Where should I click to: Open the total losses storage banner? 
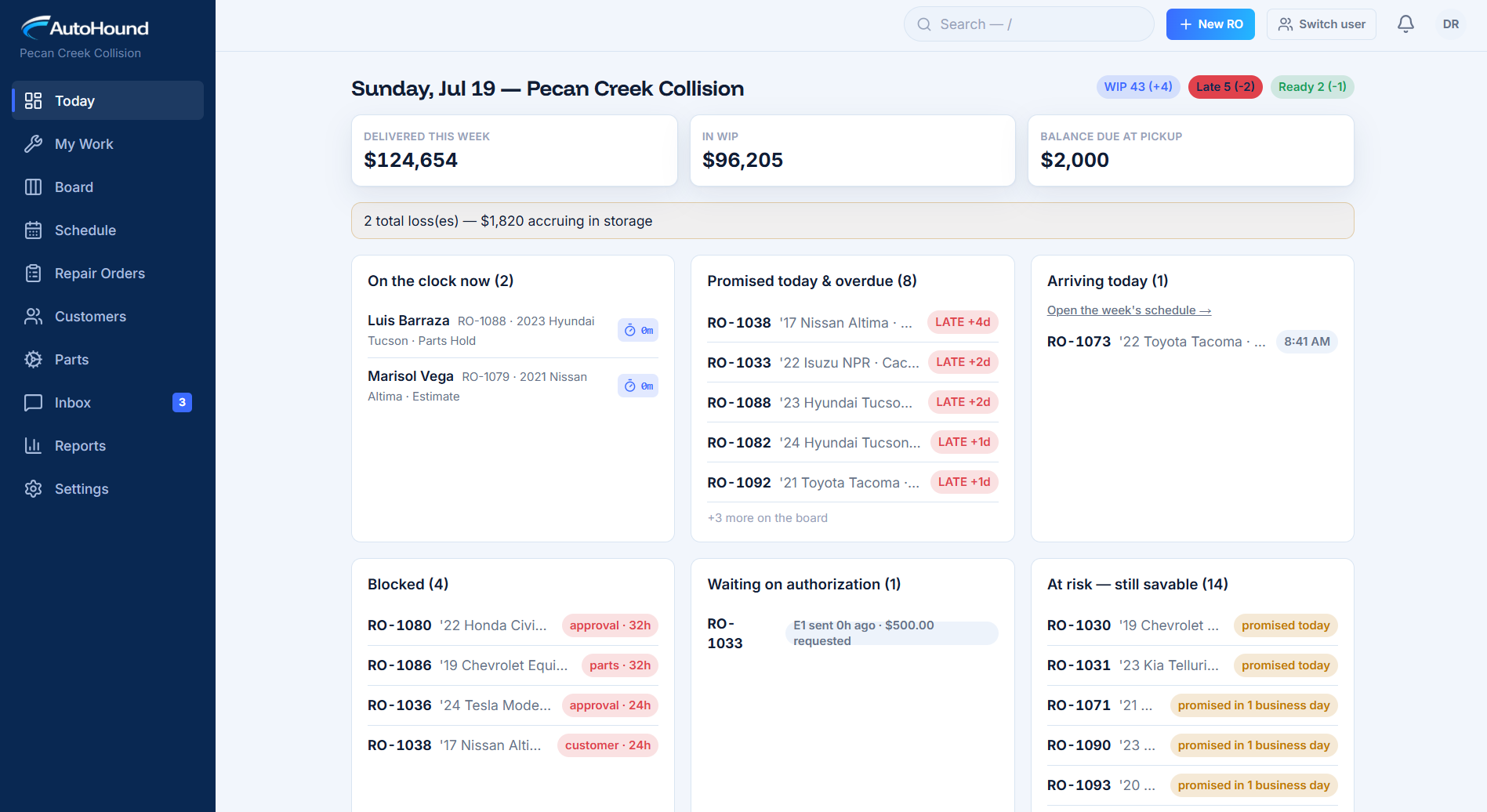pos(852,221)
